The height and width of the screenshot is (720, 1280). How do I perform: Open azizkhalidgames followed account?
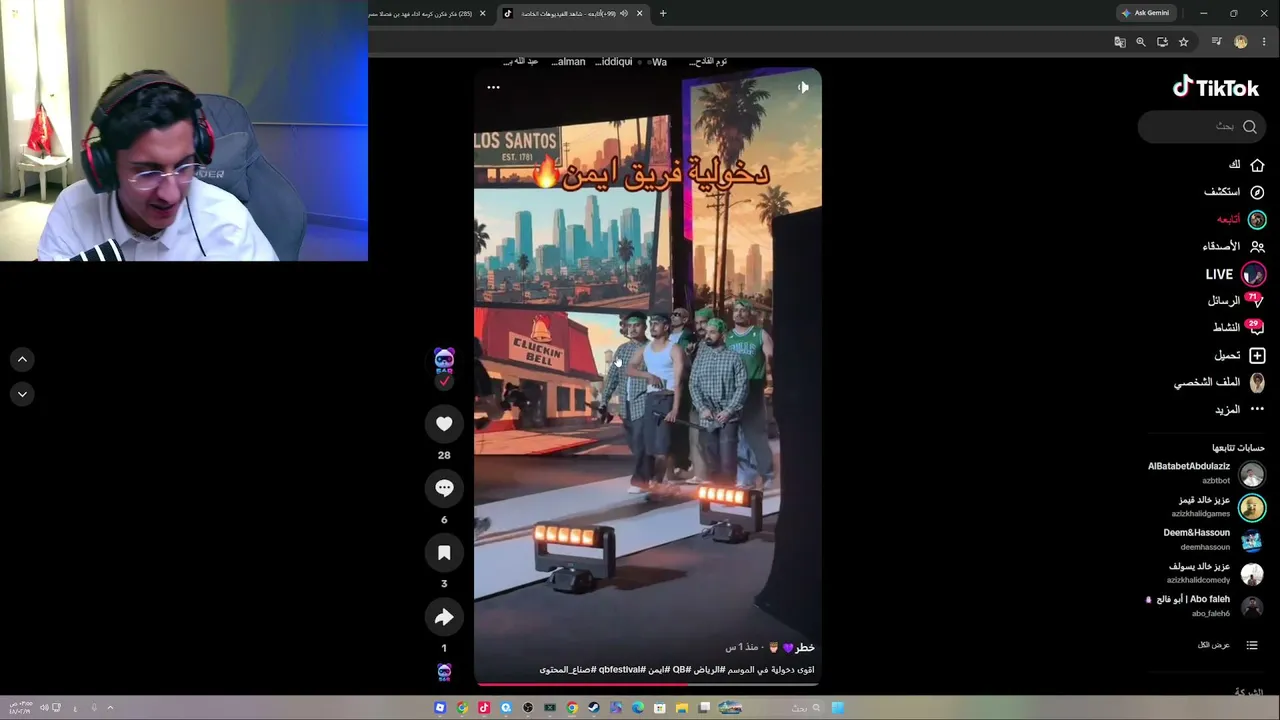tap(1218, 507)
